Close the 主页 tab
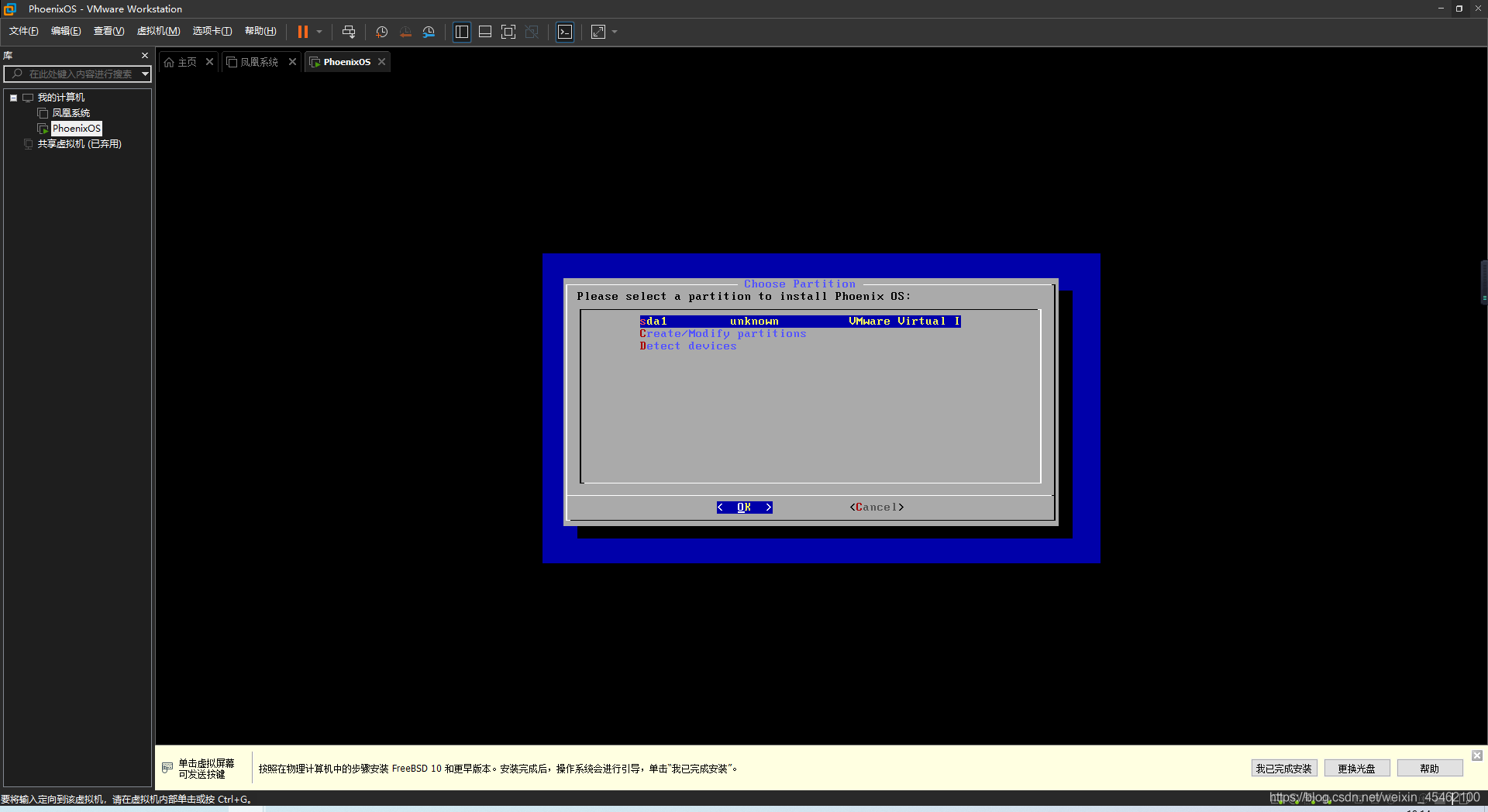 click(x=209, y=62)
